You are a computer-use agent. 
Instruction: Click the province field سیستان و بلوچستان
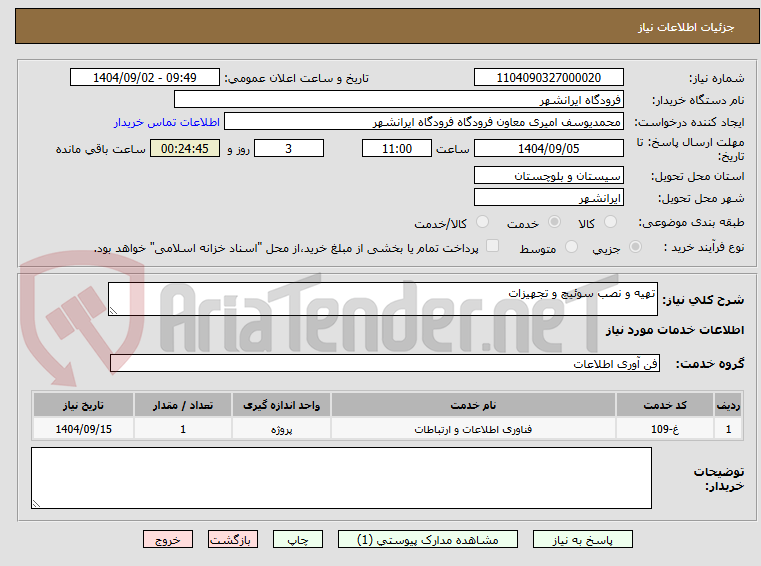pyautogui.click(x=549, y=176)
